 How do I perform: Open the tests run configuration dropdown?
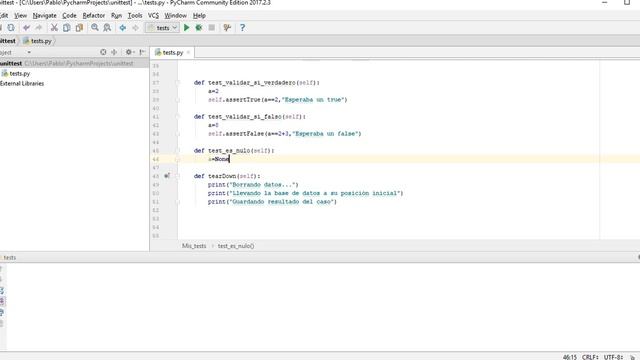[162, 28]
